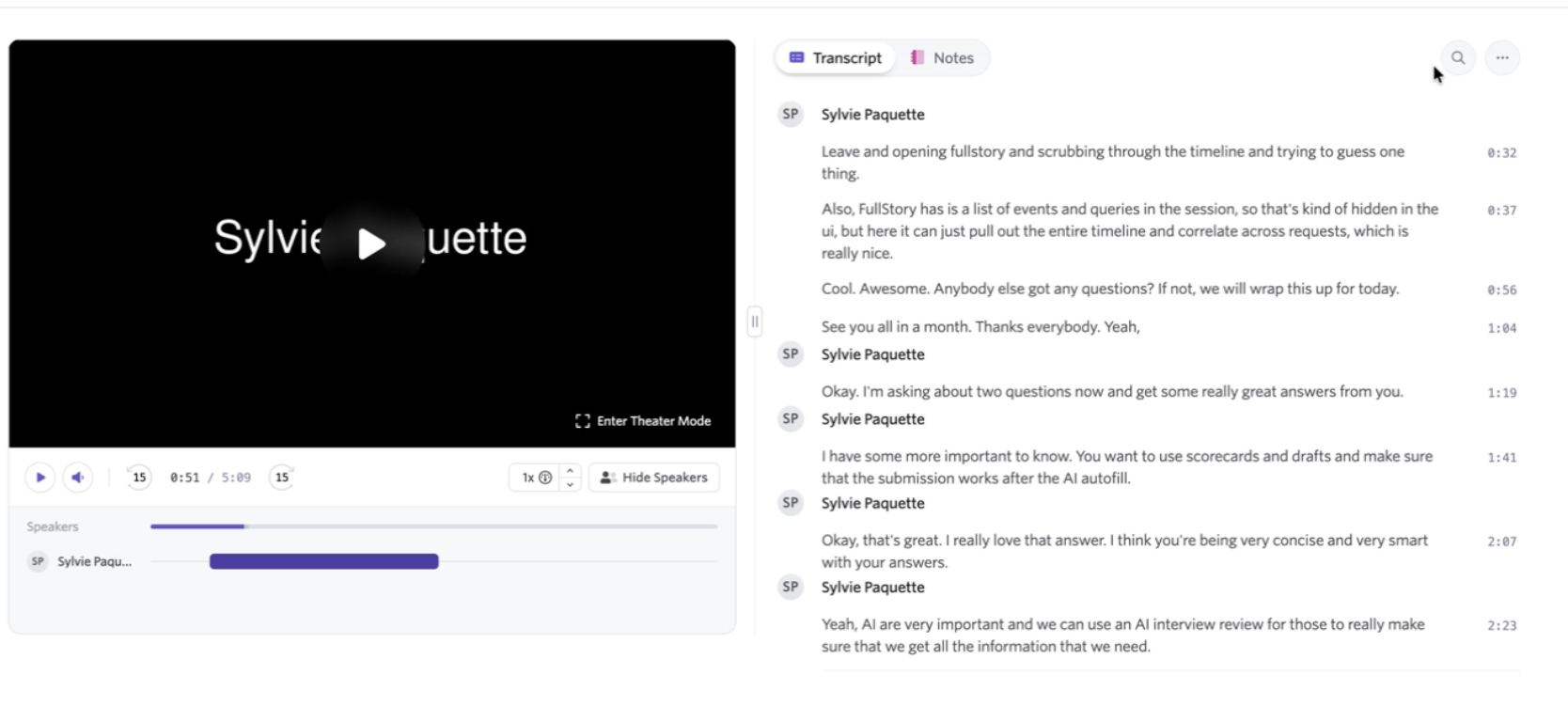This screenshot has height=722, width=1568.
Task: Click the panel divider handle
Action: [x=754, y=322]
